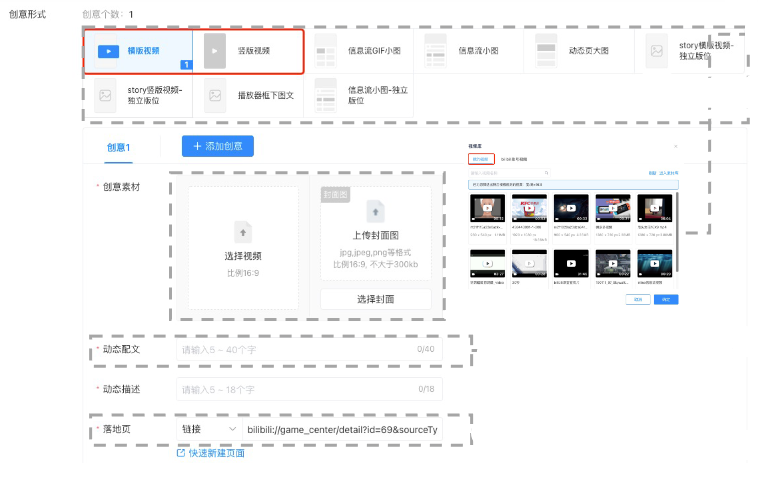Image resolution: width=762 pixels, height=484 pixels.
Task: Open the 链接 landing page type dropdown
Action: point(208,429)
